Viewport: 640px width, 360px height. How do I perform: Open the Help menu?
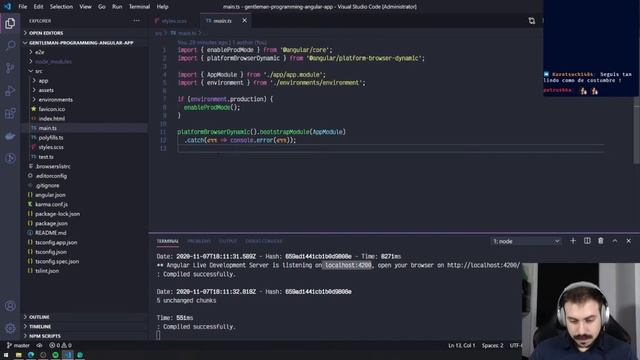coord(162,7)
